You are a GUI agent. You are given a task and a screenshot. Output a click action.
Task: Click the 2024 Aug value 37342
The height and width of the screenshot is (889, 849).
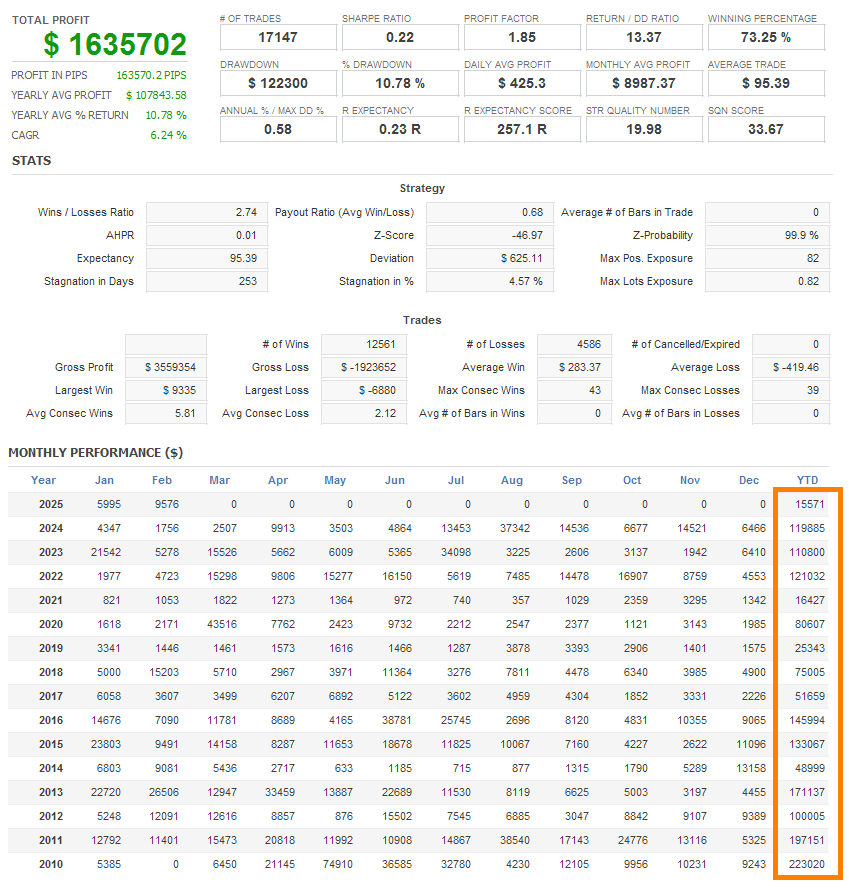pyautogui.click(x=515, y=528)
